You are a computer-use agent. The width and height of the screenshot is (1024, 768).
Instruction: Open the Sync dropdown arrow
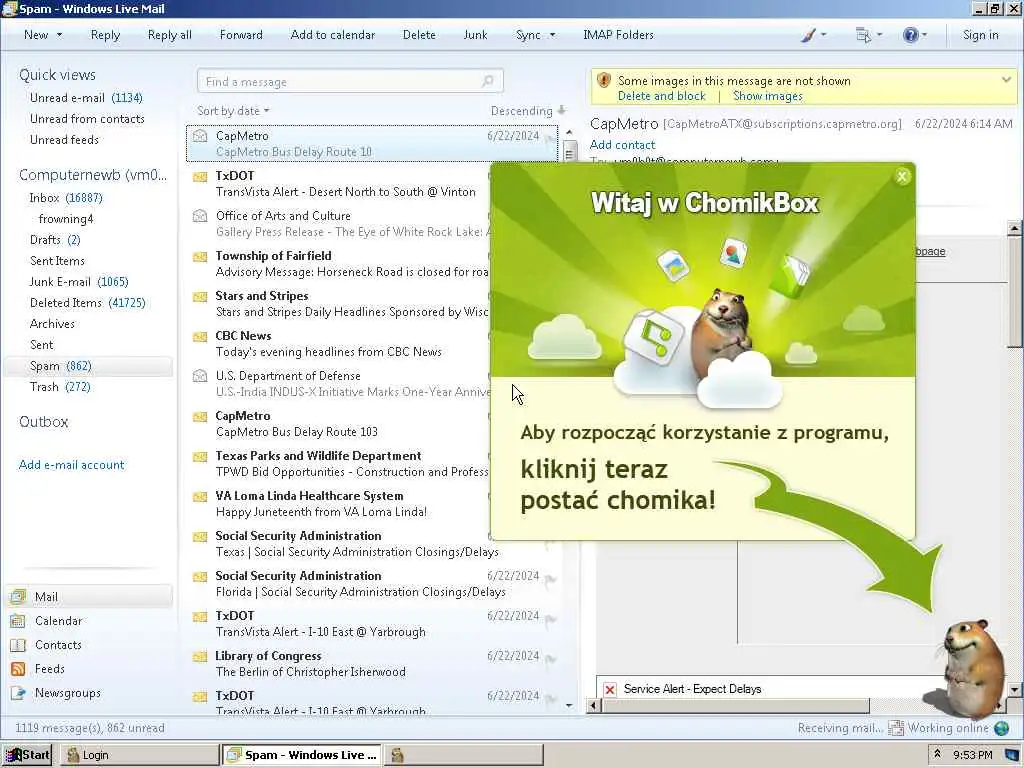click(552, 35)
